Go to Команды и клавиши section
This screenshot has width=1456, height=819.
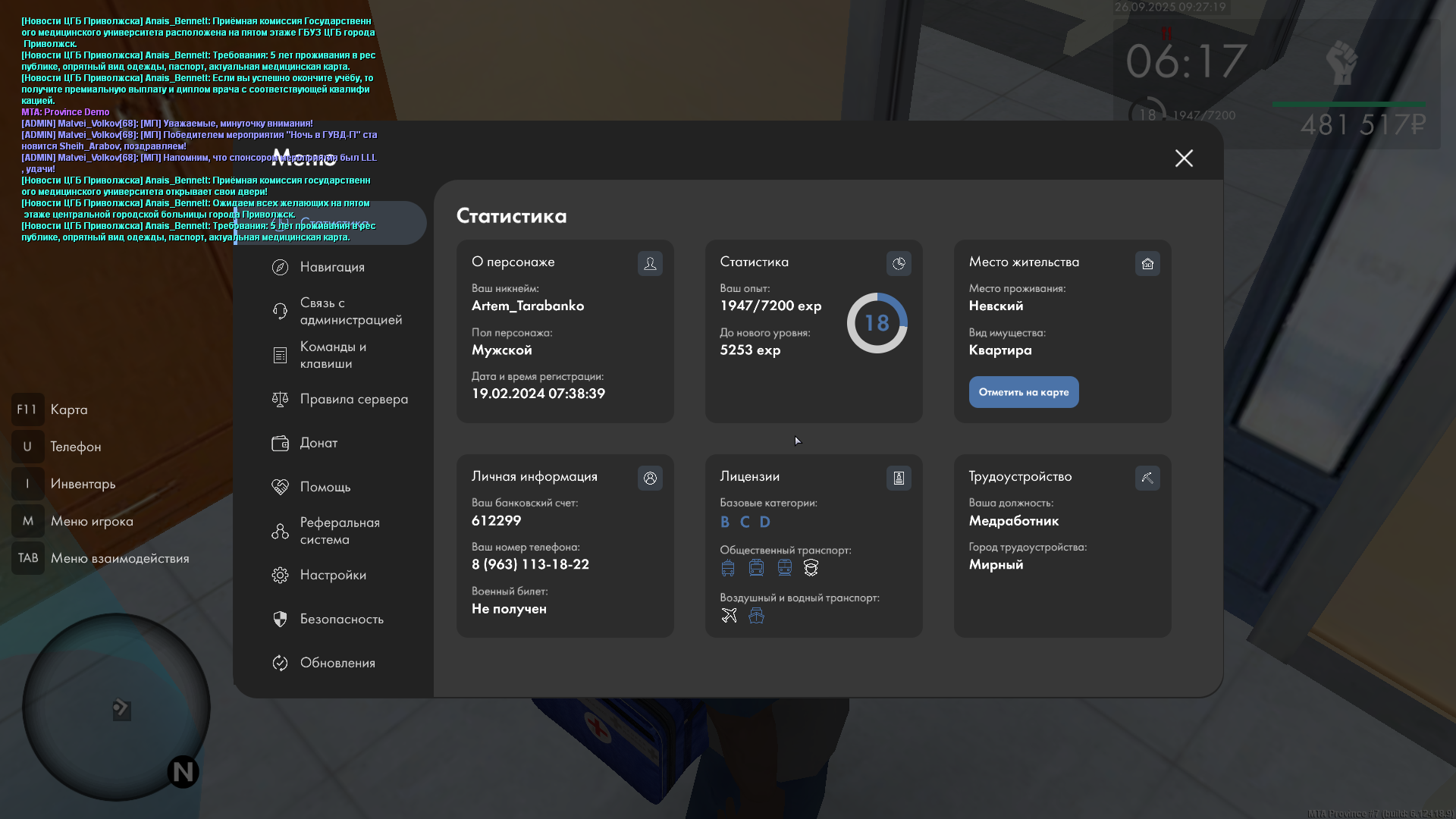coord(332,355)
